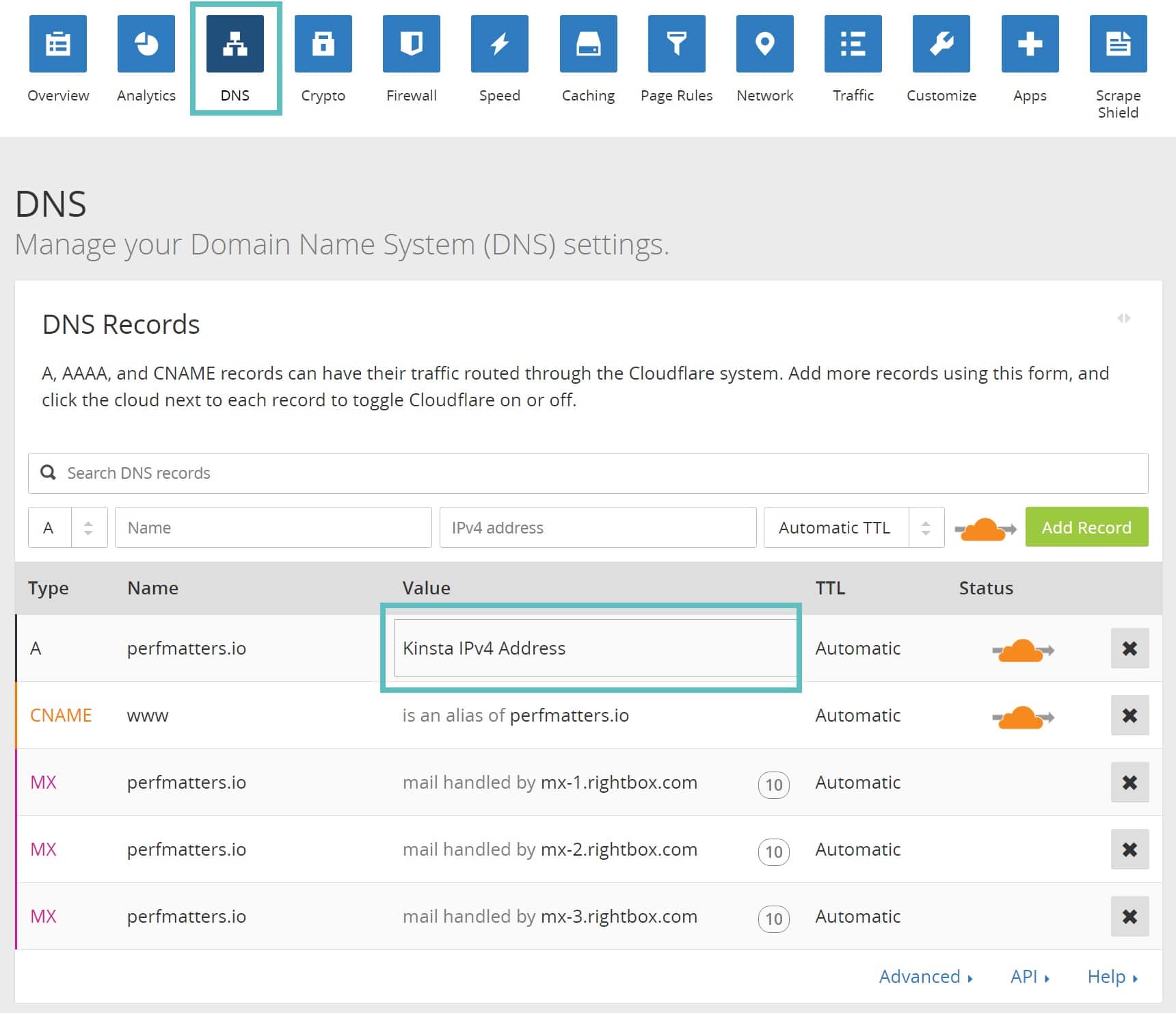Toggle the proxy cloud in the add-record form
This screenshot has width=1176, height=1013.
(x=983, y=527)
